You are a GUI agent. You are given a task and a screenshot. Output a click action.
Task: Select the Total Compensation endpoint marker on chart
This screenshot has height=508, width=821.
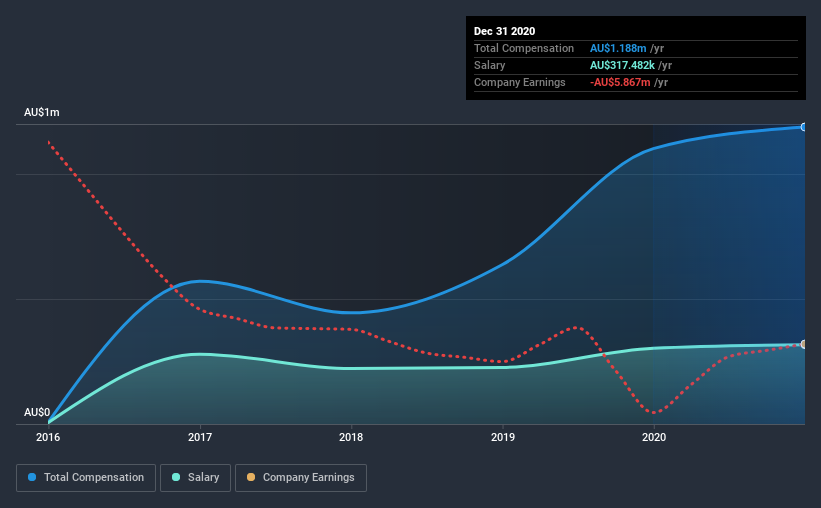[x=804, y=127]
